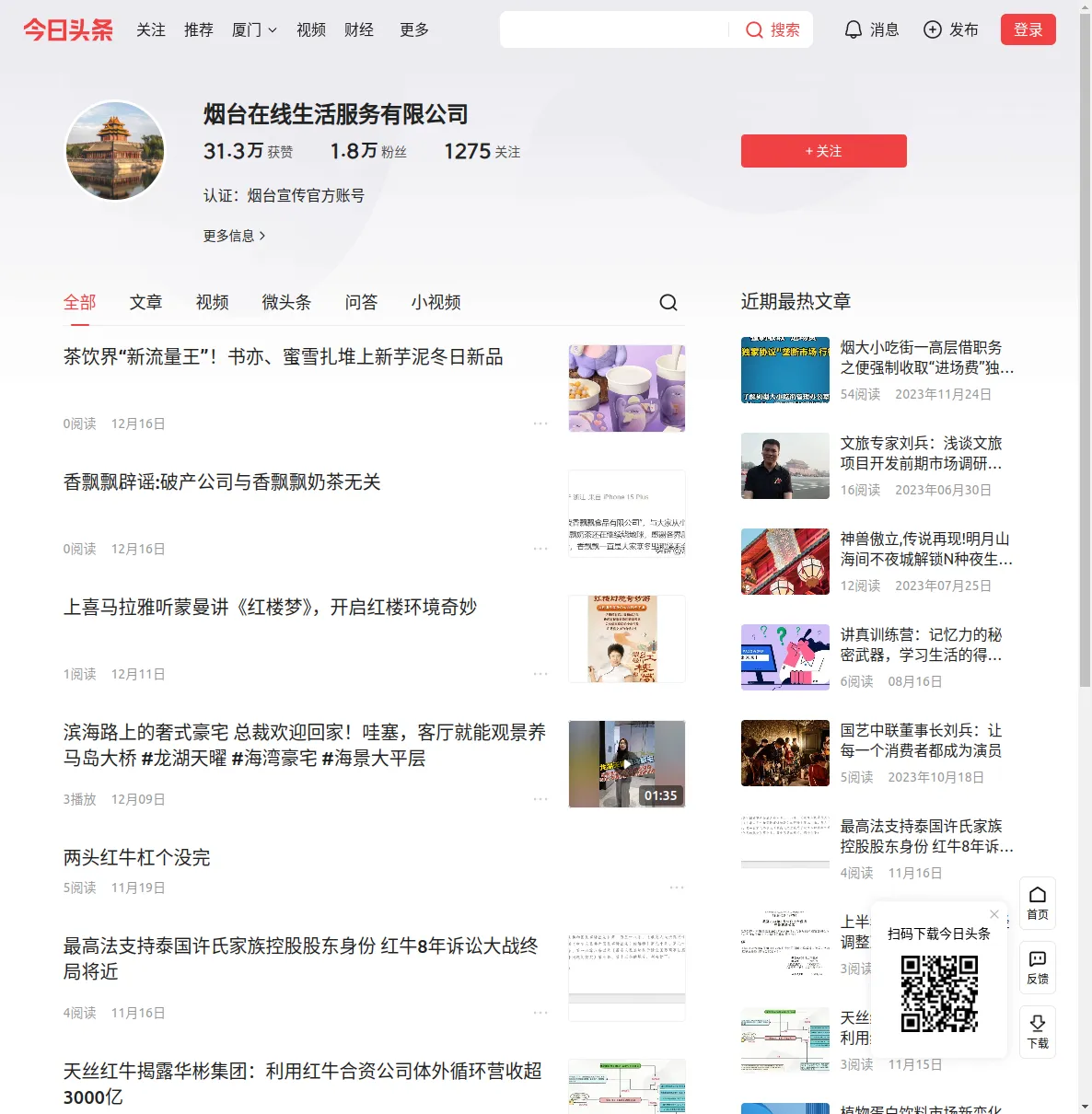This screenshot has width=1092, height=1114.
Task: Open more options for 茶饮界 article
Action: tap(540, 424)
